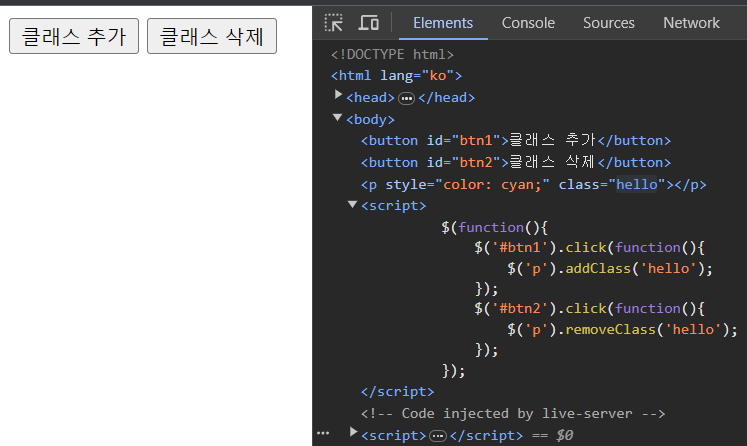Expand the head element arrow
The width and height of the screenshot is (747, 446).
point(338,95)
